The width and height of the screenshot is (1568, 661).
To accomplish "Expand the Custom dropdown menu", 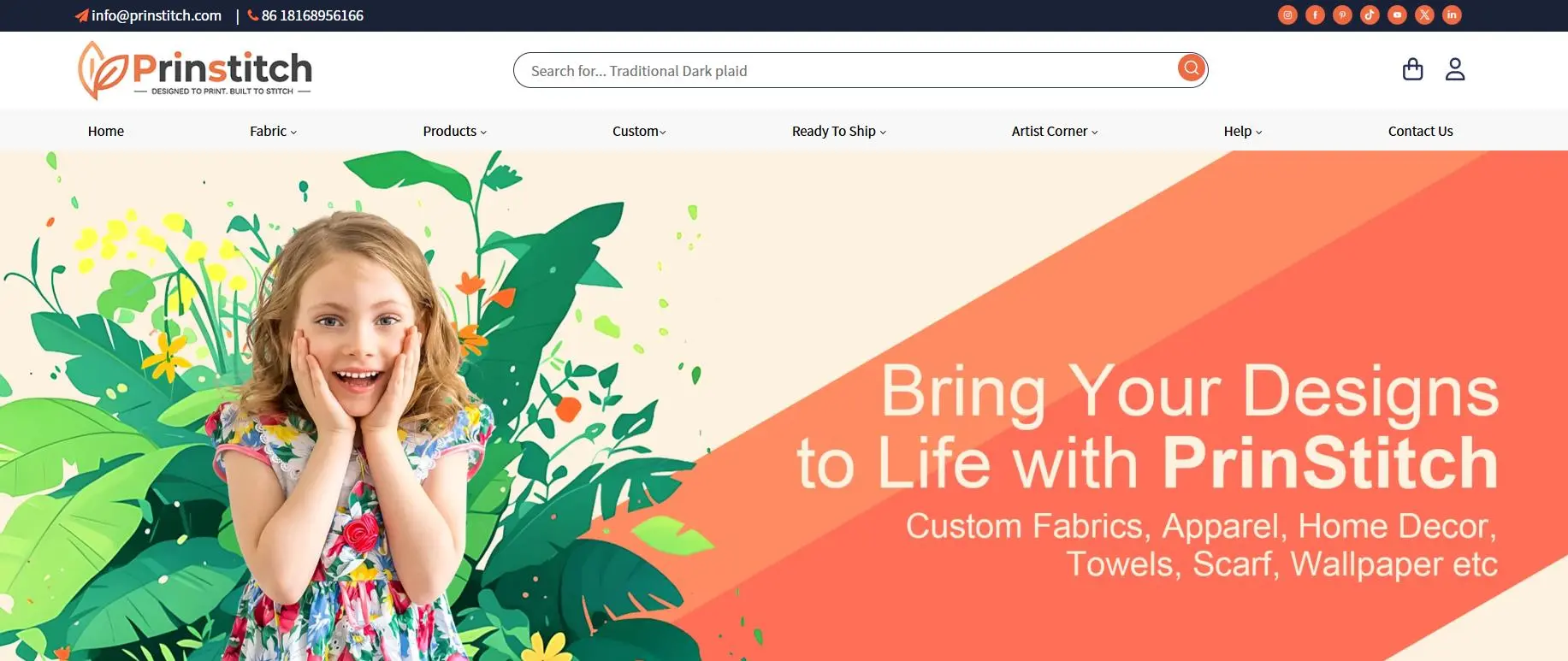I will pyautogui.click(x=639, y=131).
